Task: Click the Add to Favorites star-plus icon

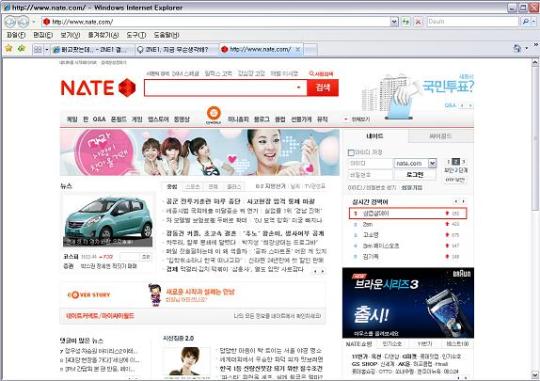Action: [22, 49]
